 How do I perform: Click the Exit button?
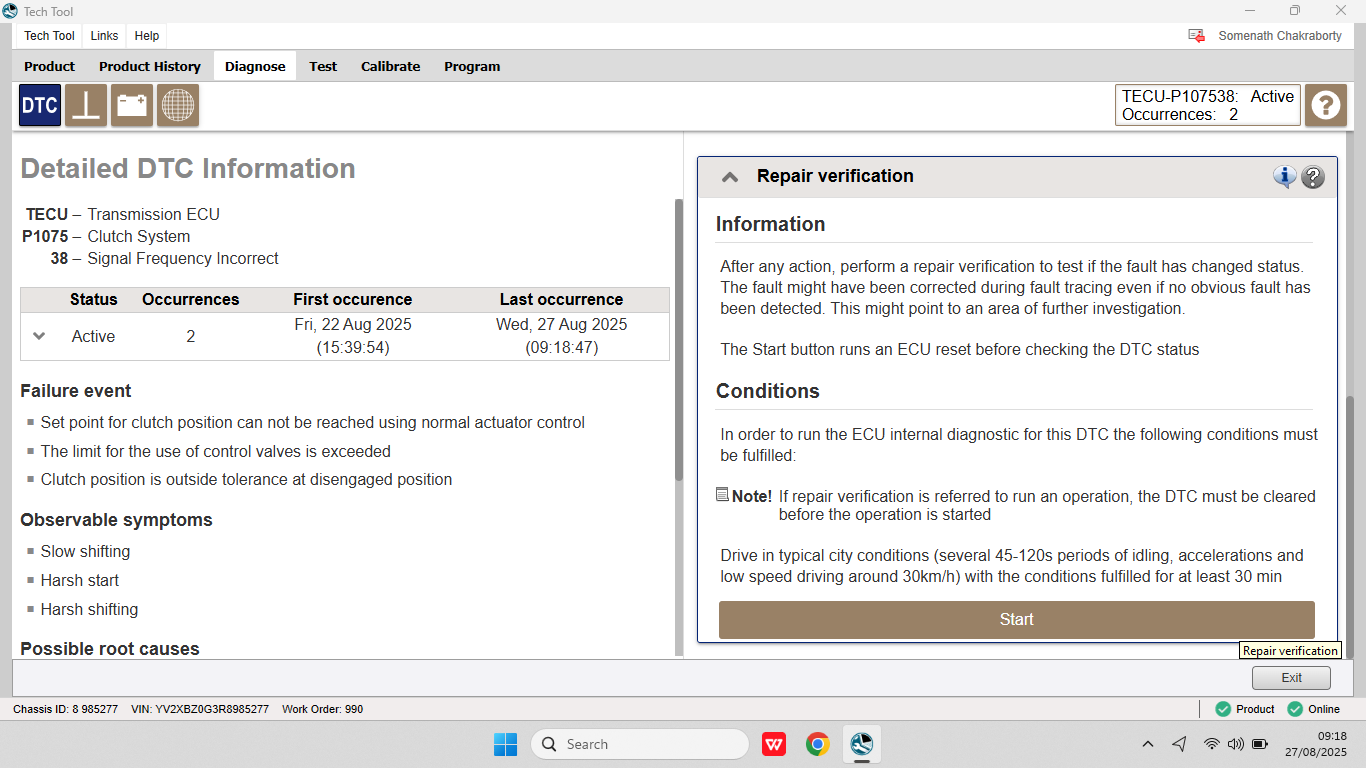point(1291,678)
